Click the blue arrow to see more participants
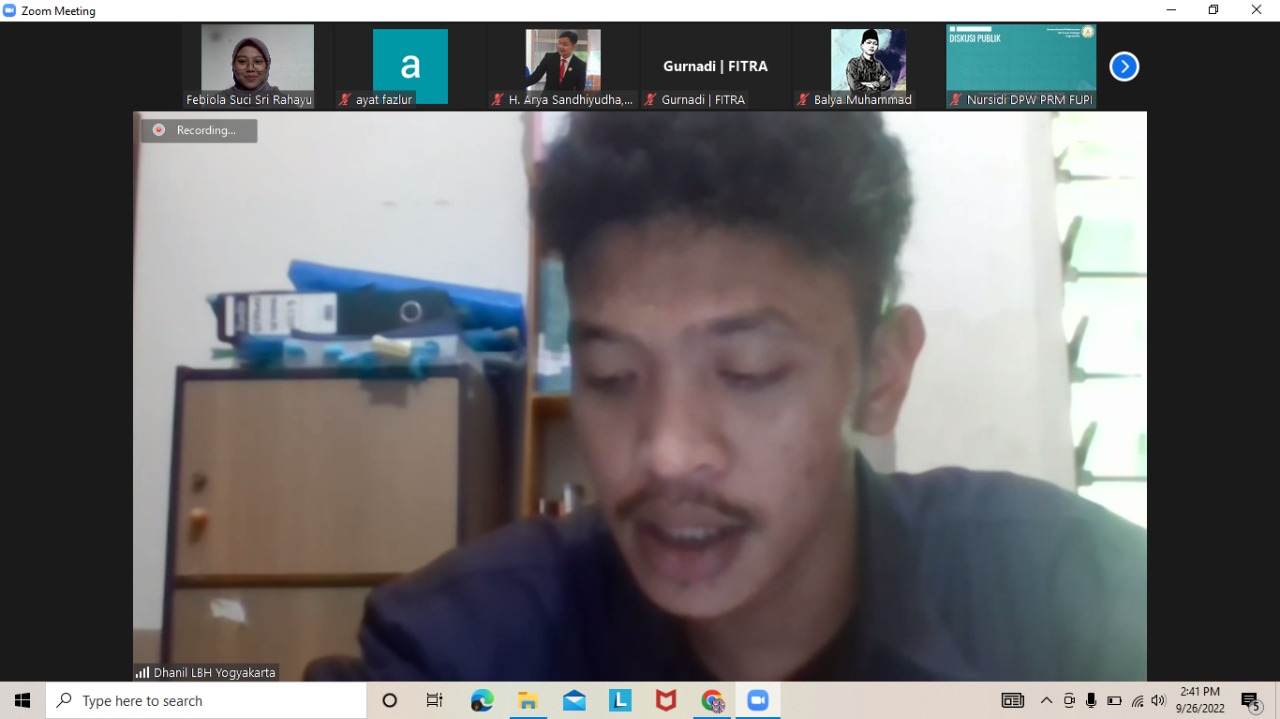This screenshot has width=1280, height=719. [1124, 66]
